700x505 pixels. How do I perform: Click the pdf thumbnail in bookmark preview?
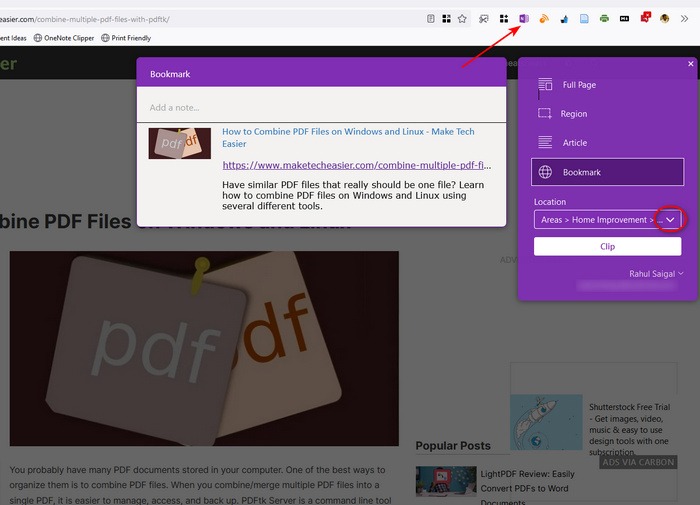[x=180, y=143]
